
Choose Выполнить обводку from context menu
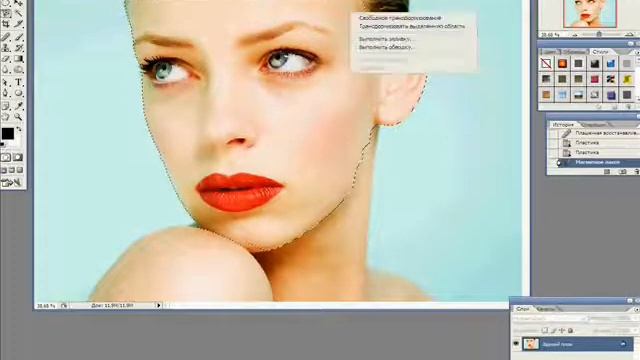tap(386, 47)
